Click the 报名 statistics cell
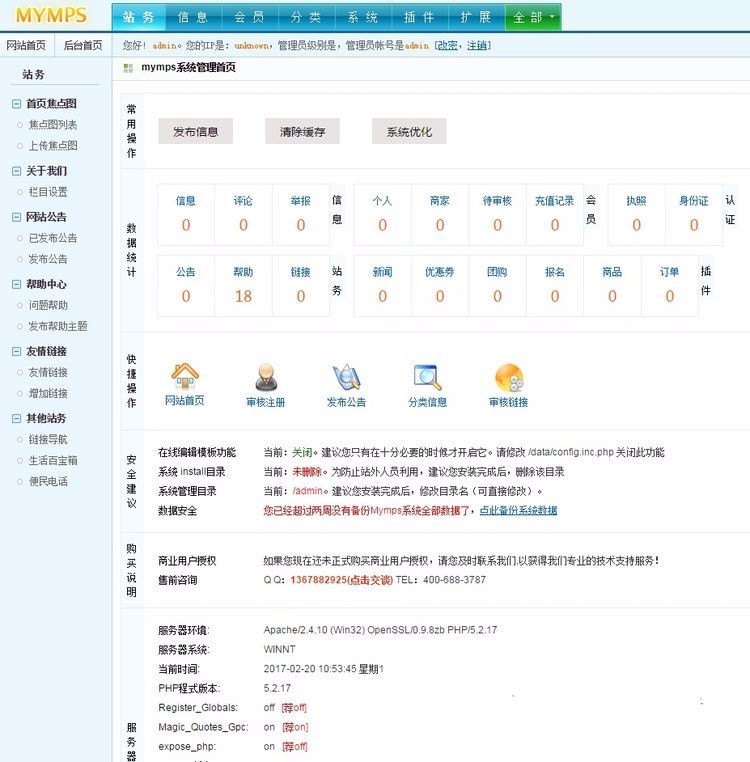Viewport: 750px width, 762px height. pyautogui.click(x=555, y=286)
